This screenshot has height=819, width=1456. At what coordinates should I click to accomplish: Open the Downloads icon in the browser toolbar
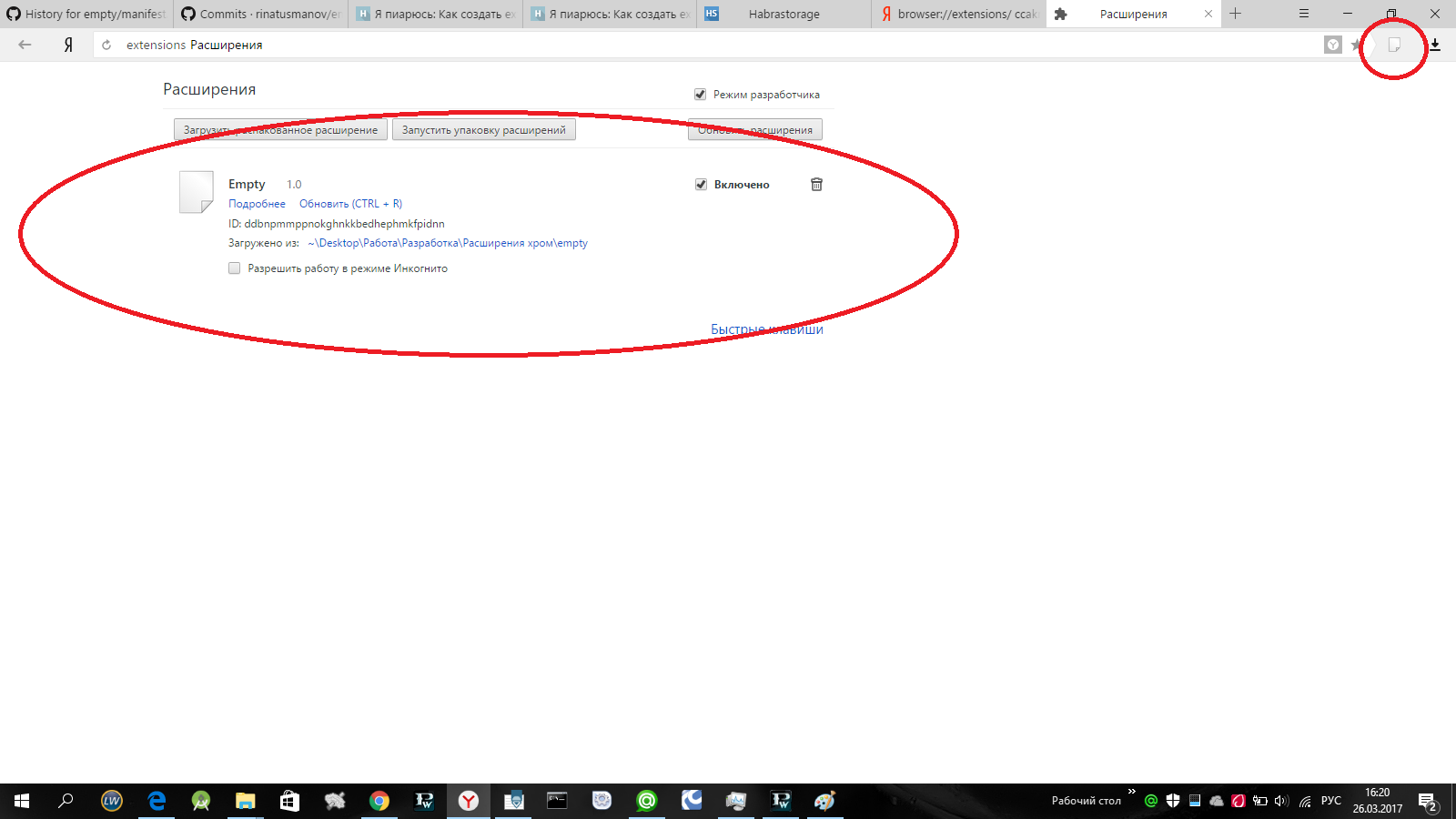click(x=1436, y=45)
